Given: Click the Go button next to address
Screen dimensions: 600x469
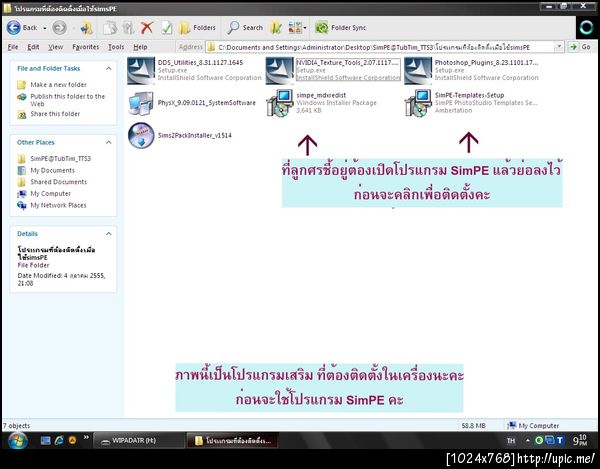Looking at the screenshot, I should coord(581,47).
